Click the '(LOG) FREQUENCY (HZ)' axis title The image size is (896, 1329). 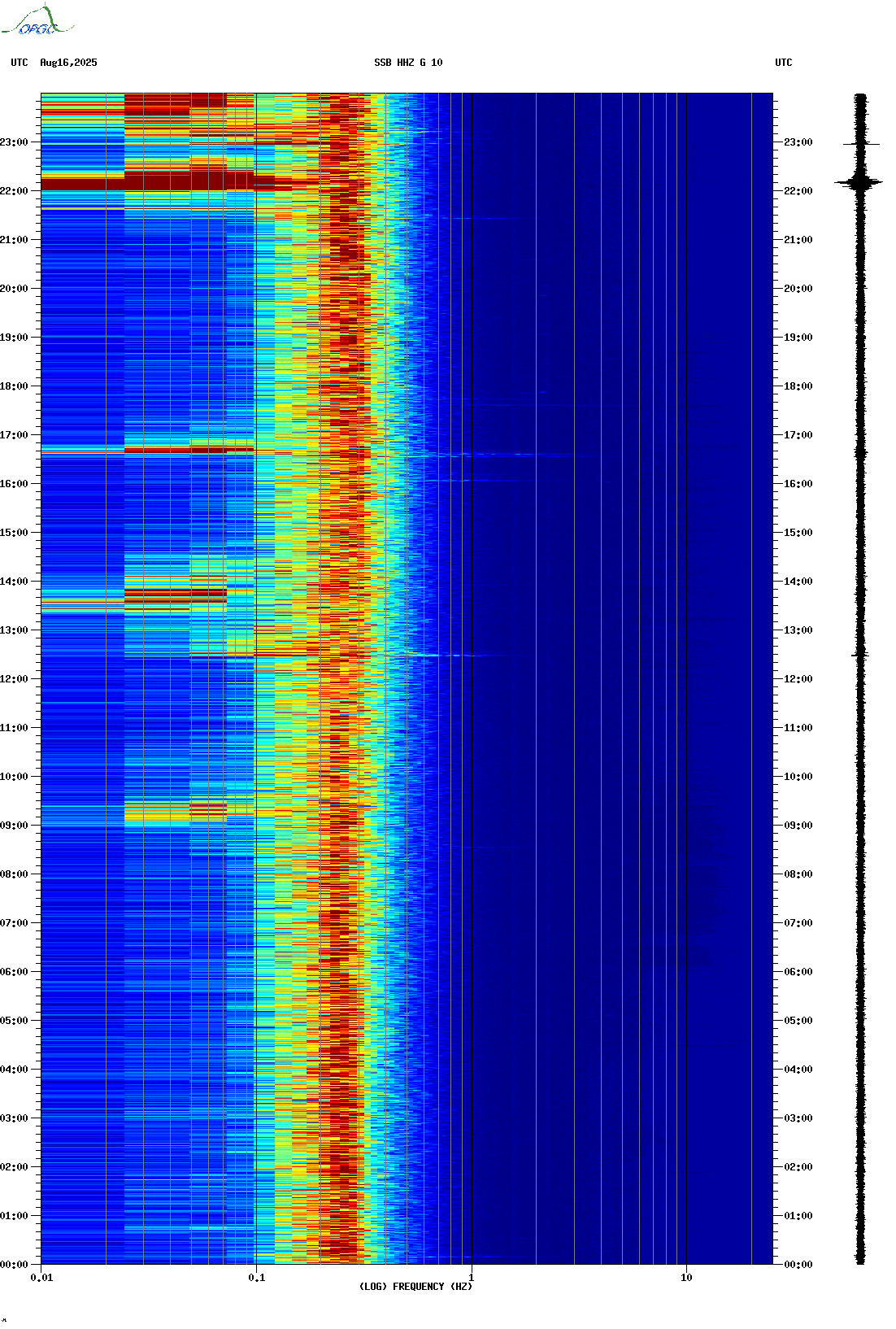415,1287
